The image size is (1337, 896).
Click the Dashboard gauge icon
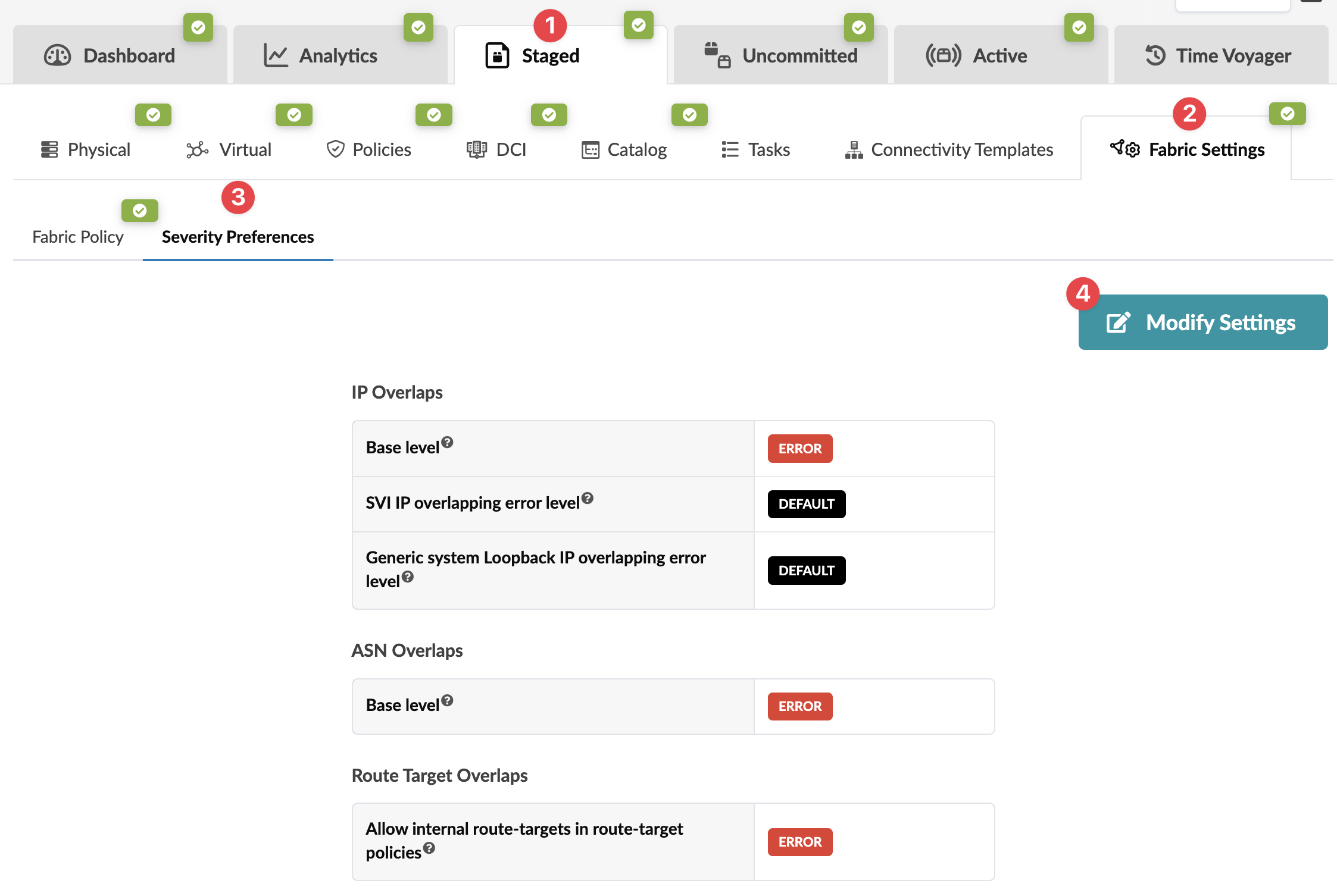pyautogui.click(x=58, y=56)
